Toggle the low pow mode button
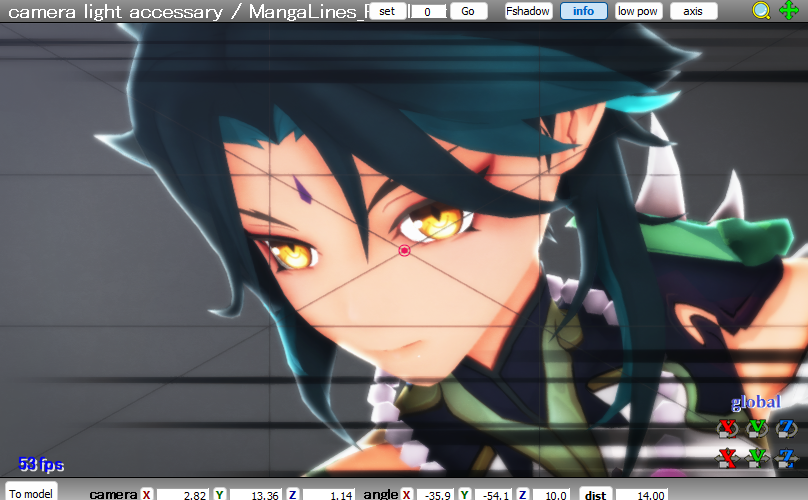808x500 pixels. 638,11
